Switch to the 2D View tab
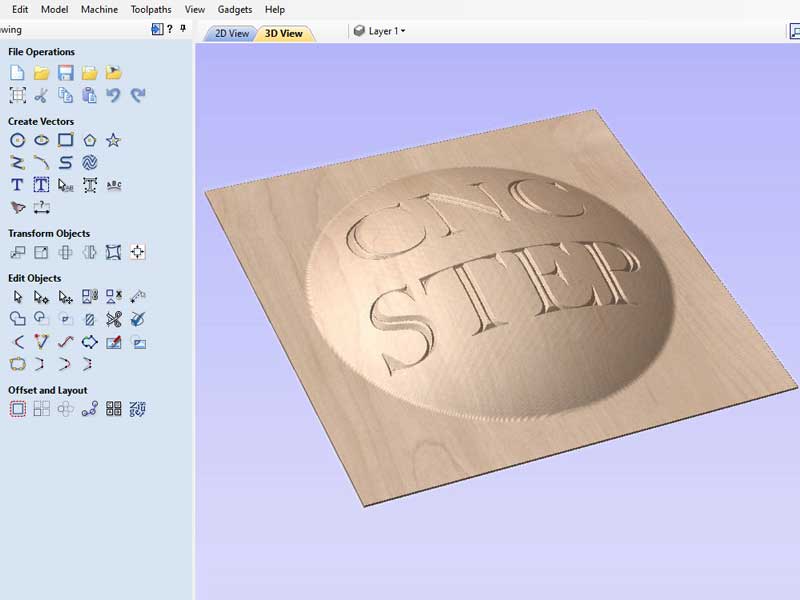Image resolution: width=800 pixels, height=600 pixels. pos(231,33)
